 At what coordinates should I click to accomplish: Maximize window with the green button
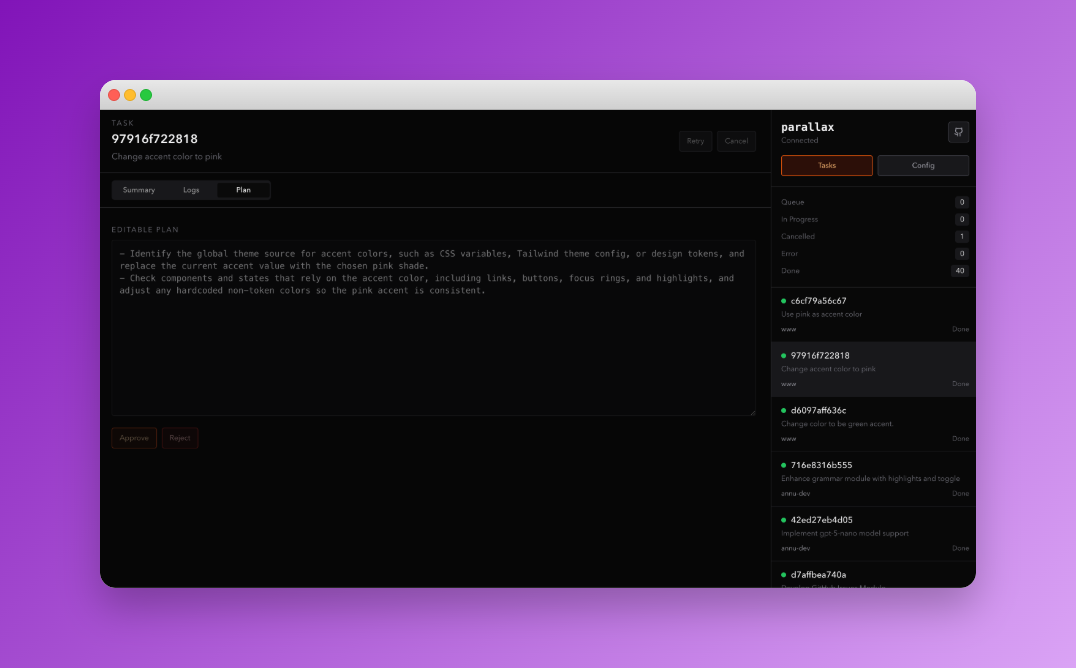click(x=146, y=95)
